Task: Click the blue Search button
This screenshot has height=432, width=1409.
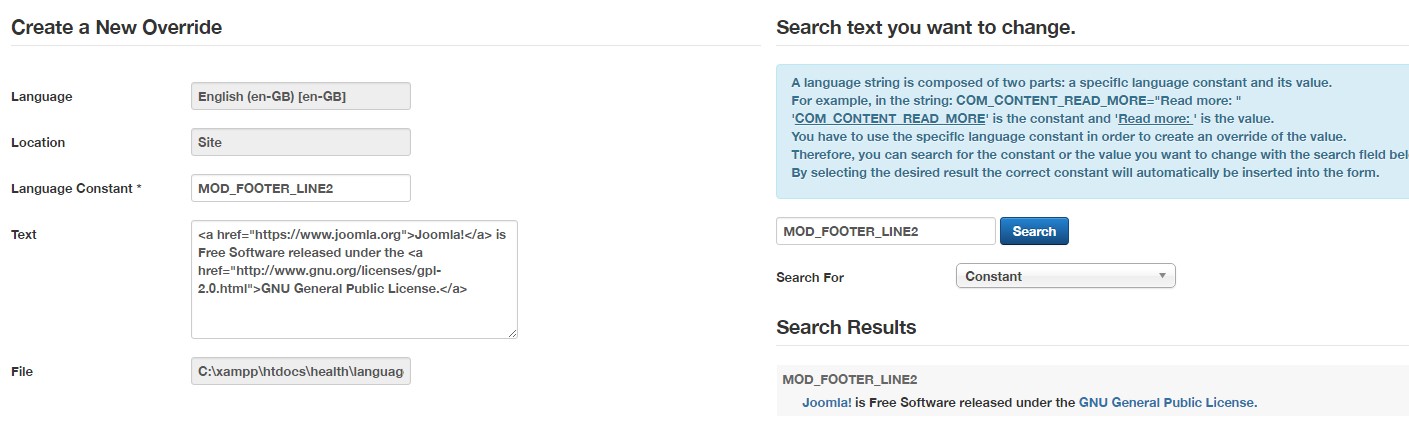Action: [1034, 231]
